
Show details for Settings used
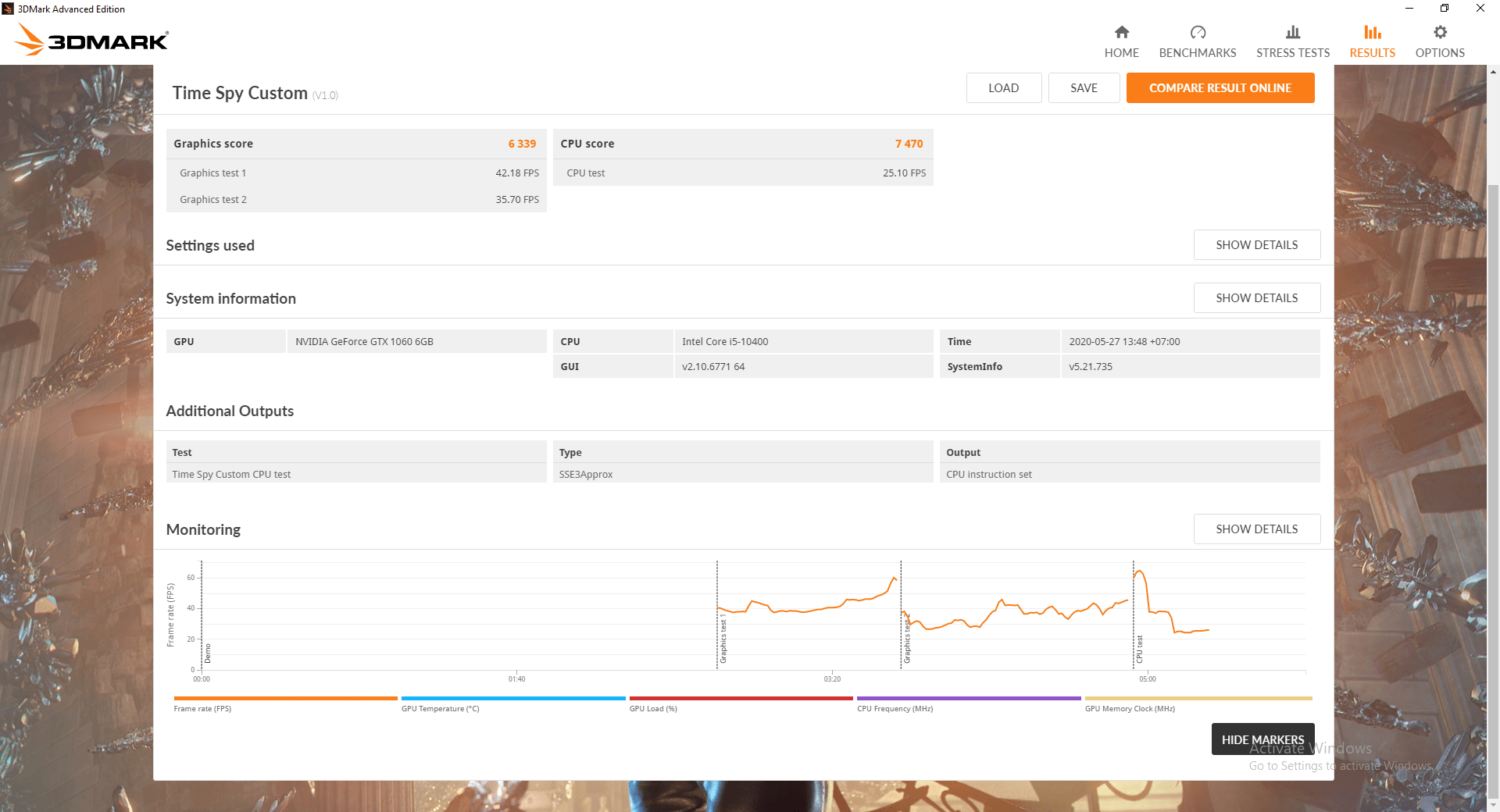(1256, 245)
